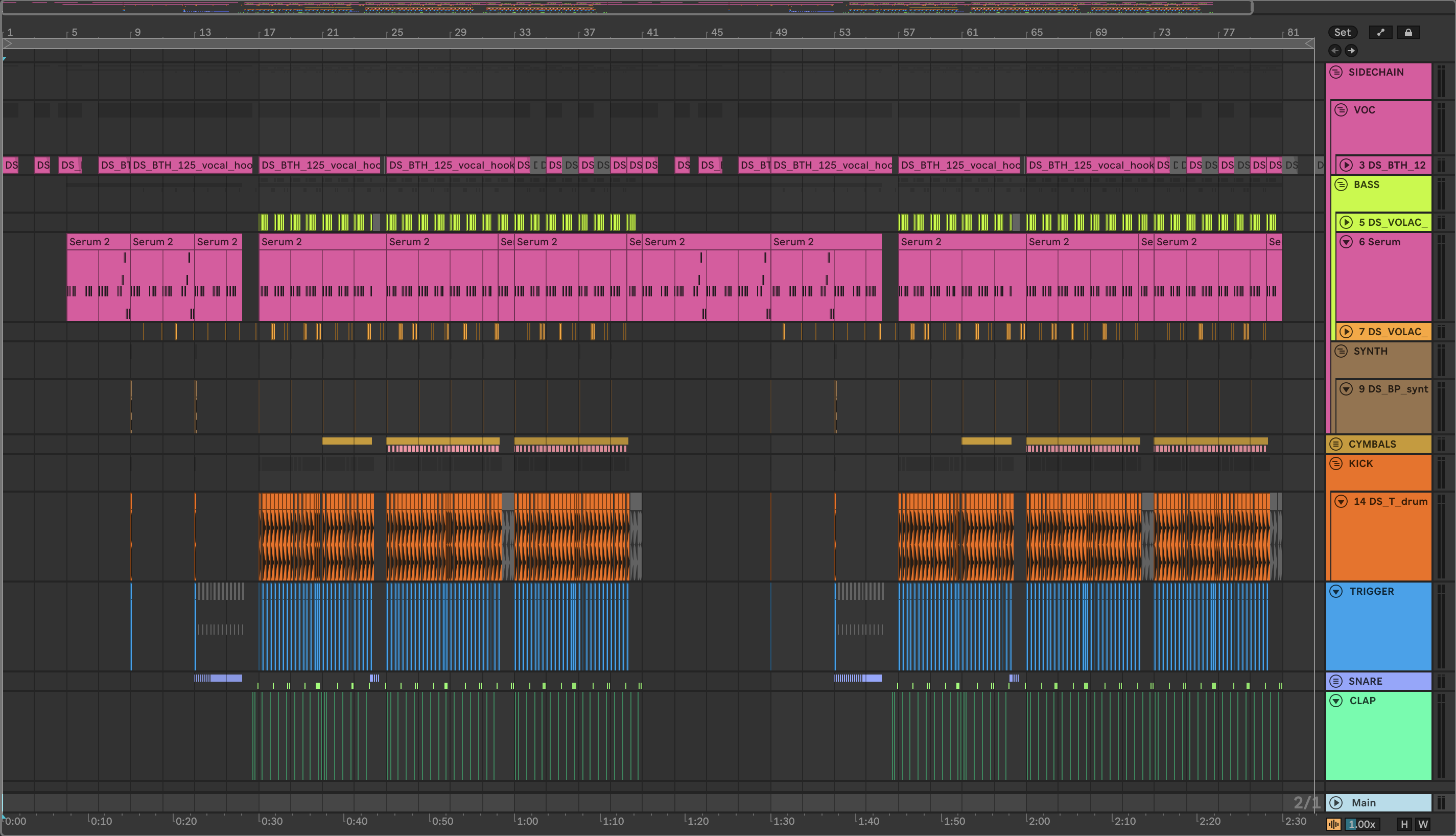Jump to next locator arrow
The height and width of the screenshot is (836, 1456).
[1351, 51]
